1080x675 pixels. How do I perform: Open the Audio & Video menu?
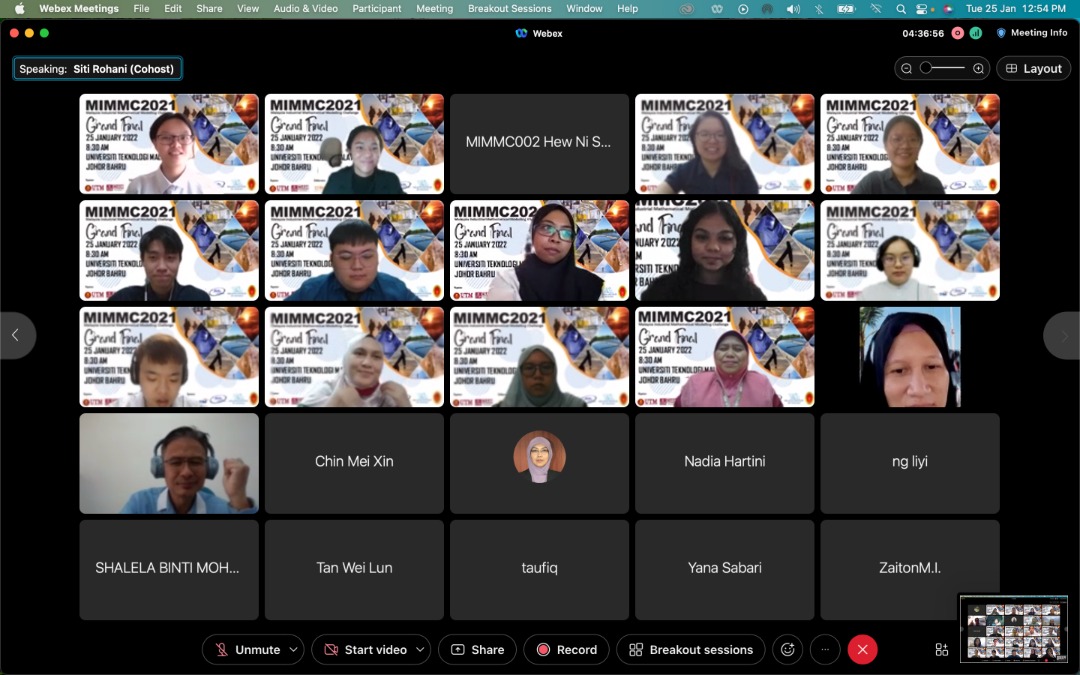click(x=305, y=9)
